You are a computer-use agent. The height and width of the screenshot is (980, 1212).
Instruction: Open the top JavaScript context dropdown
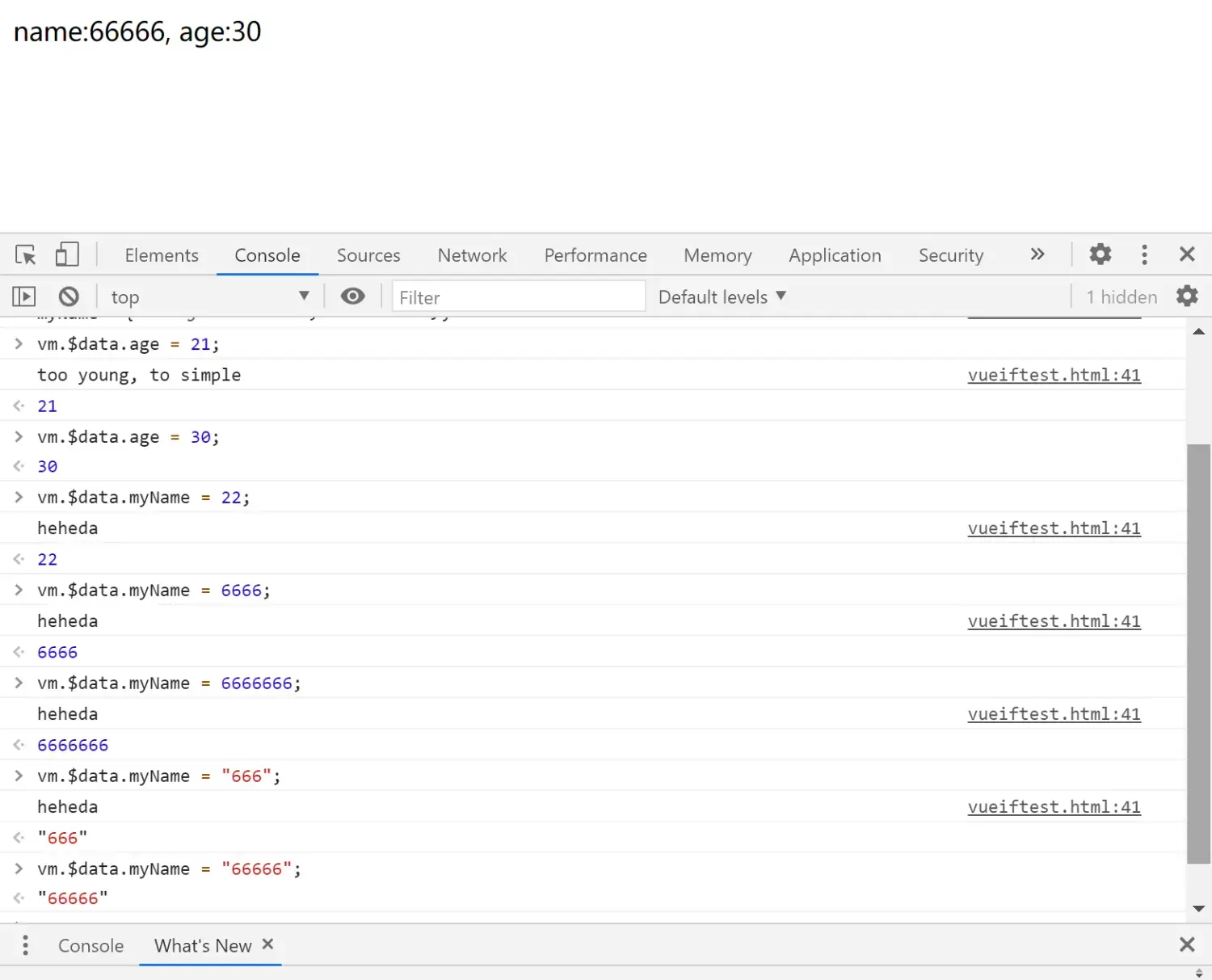pos(210,297)
